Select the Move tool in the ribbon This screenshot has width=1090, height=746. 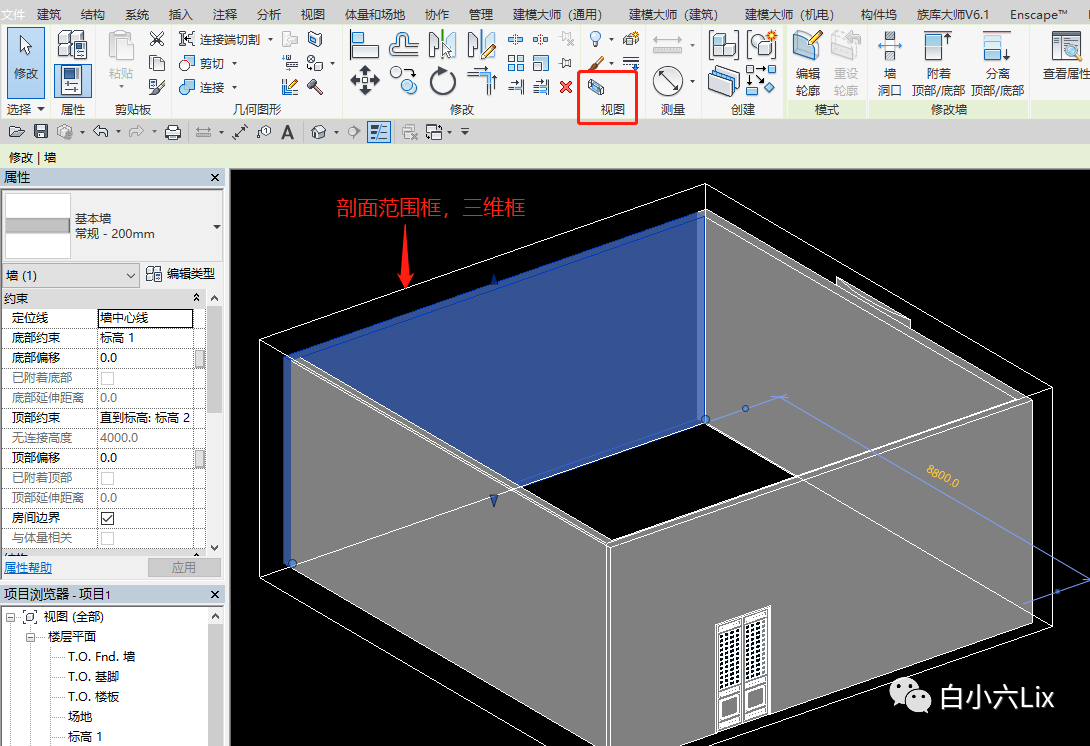pos(365,80)
